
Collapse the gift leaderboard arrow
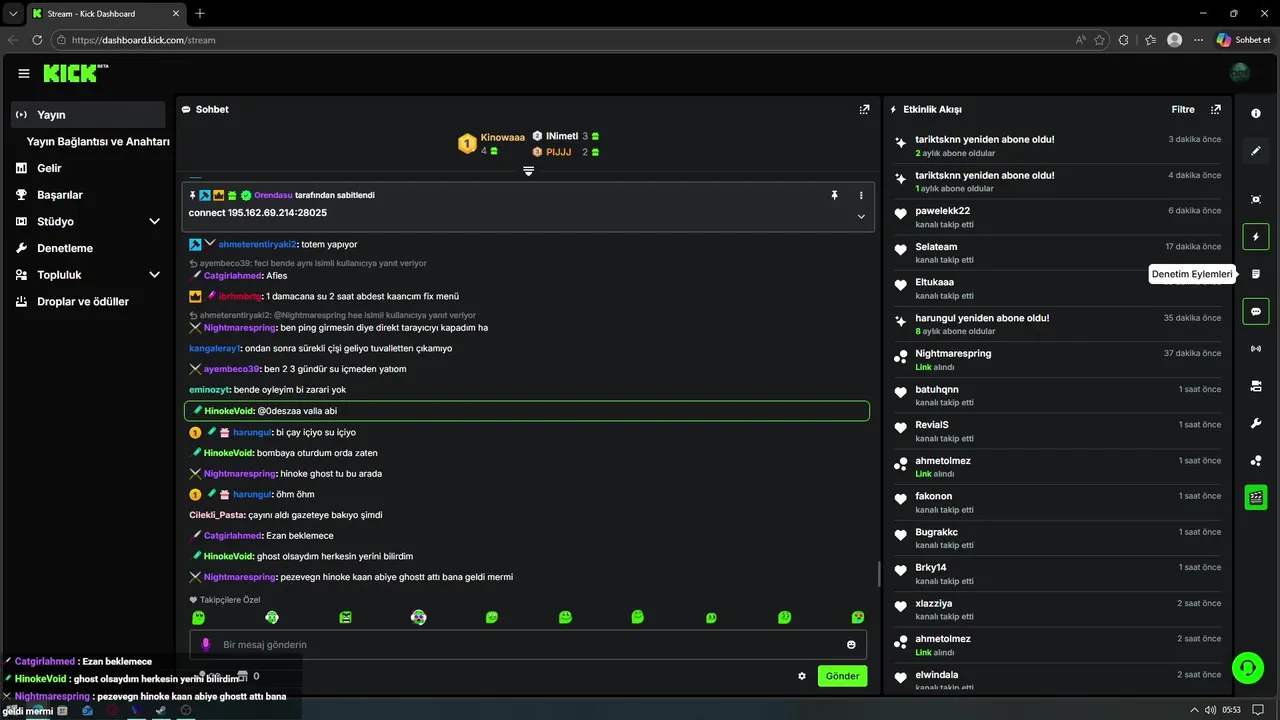pyautogui.click(x=528, y=171)
